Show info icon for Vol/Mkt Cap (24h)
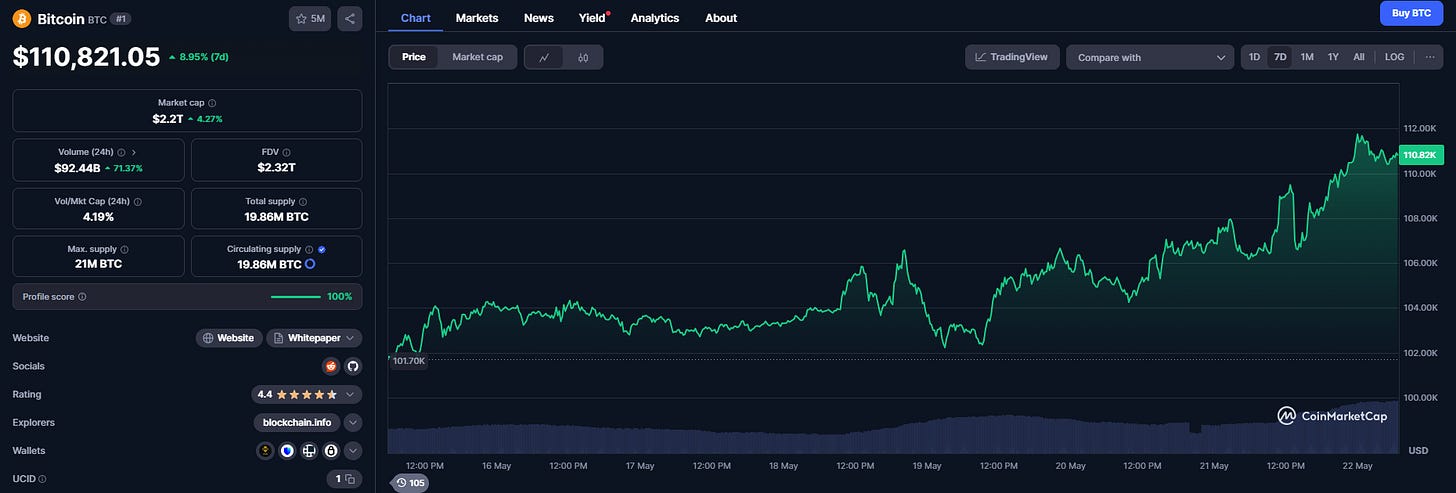Viewport: 1456px width, 493px height. point(137,201)
